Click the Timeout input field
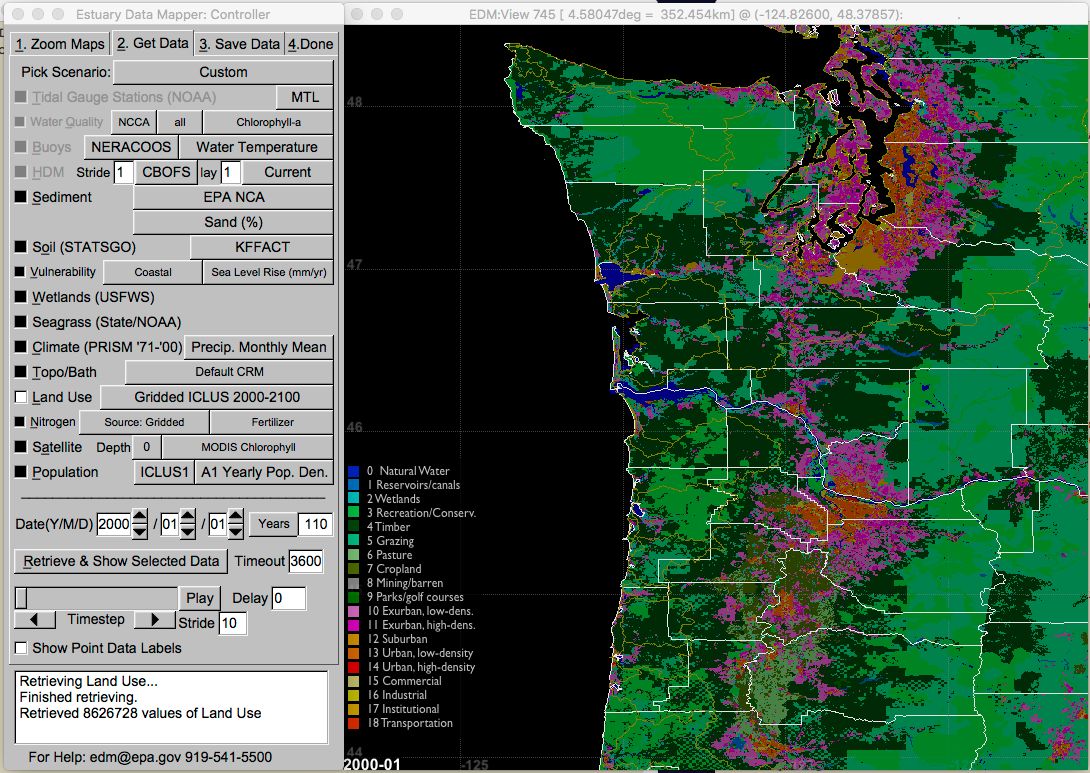 306,561
